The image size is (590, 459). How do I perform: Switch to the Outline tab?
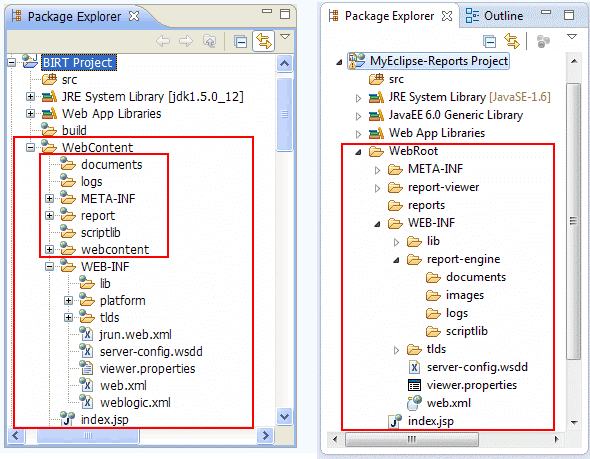(494, 16)
